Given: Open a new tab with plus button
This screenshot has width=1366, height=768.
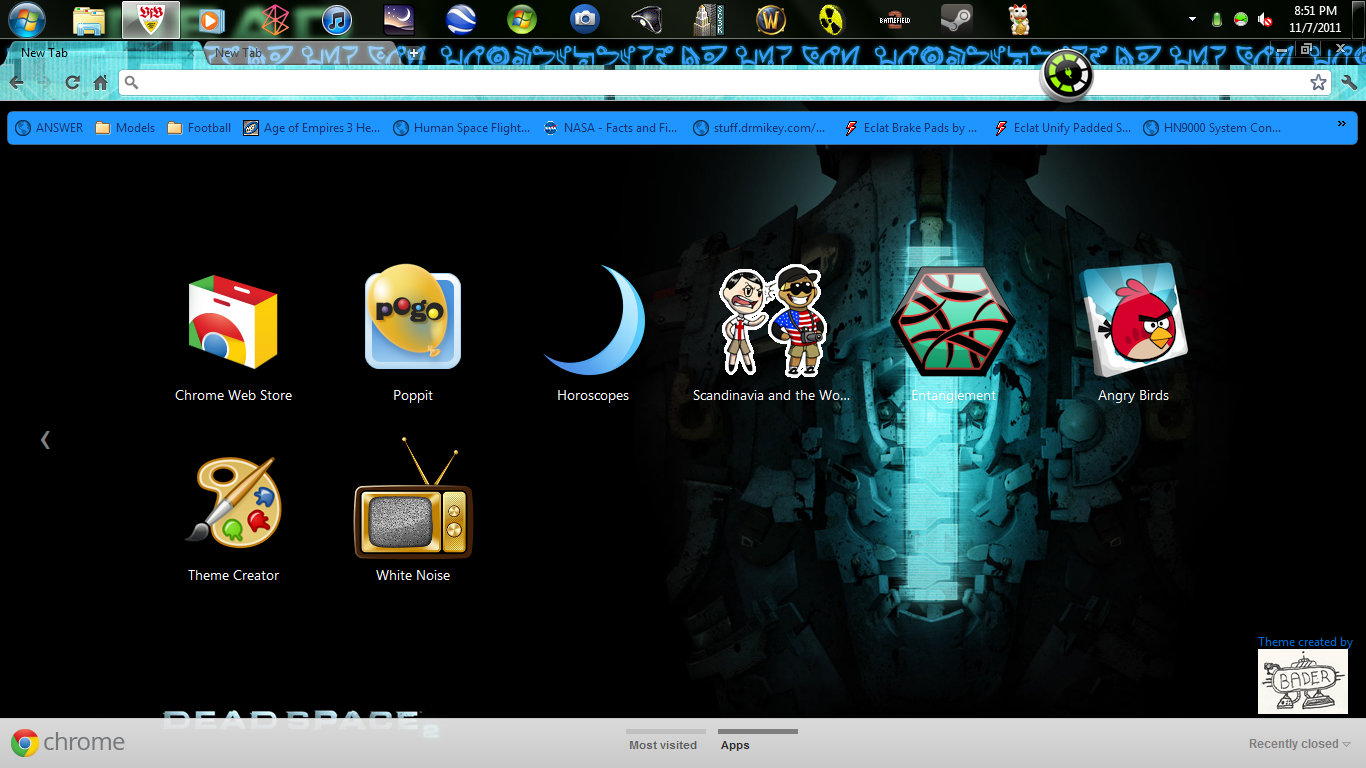Looking at the screenshot, I should 413,52.
